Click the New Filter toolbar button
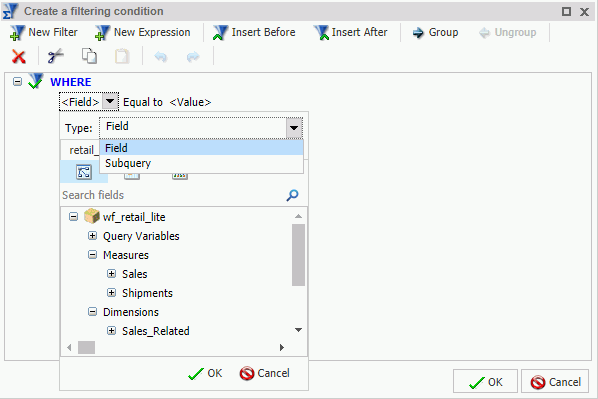 pyautogui.click(x=43, y=32)
